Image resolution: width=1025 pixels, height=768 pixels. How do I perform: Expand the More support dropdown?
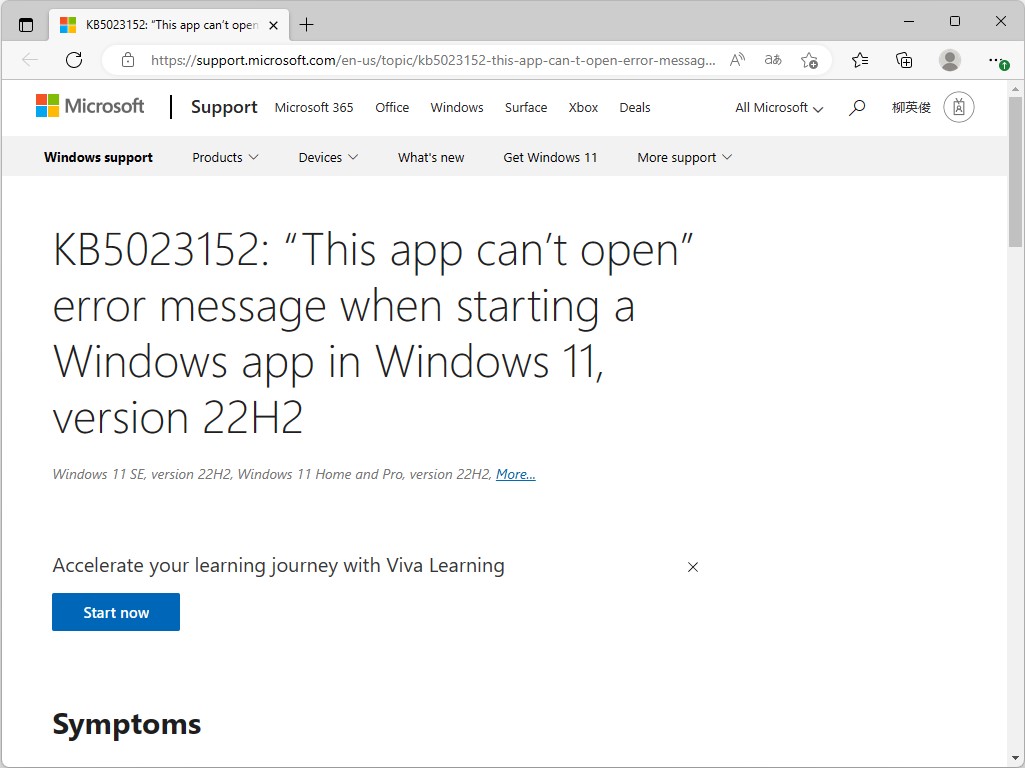[x=684, y=158]
